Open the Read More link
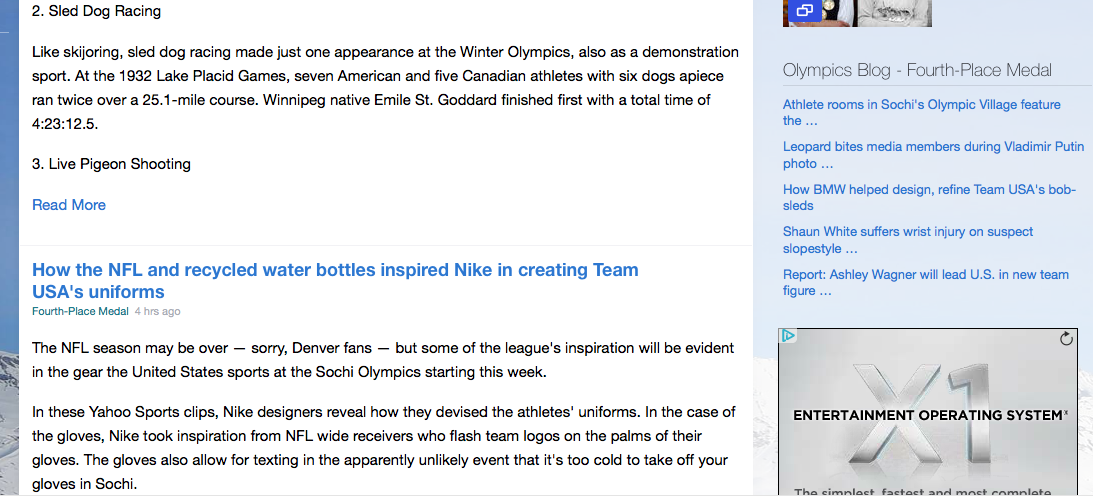 (x=69, y=205)
